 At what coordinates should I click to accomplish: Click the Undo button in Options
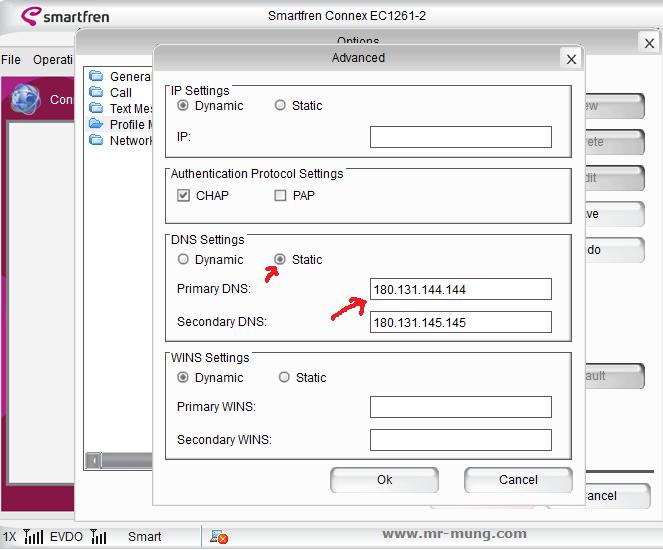pyautogui.click(x=614, y=250)
